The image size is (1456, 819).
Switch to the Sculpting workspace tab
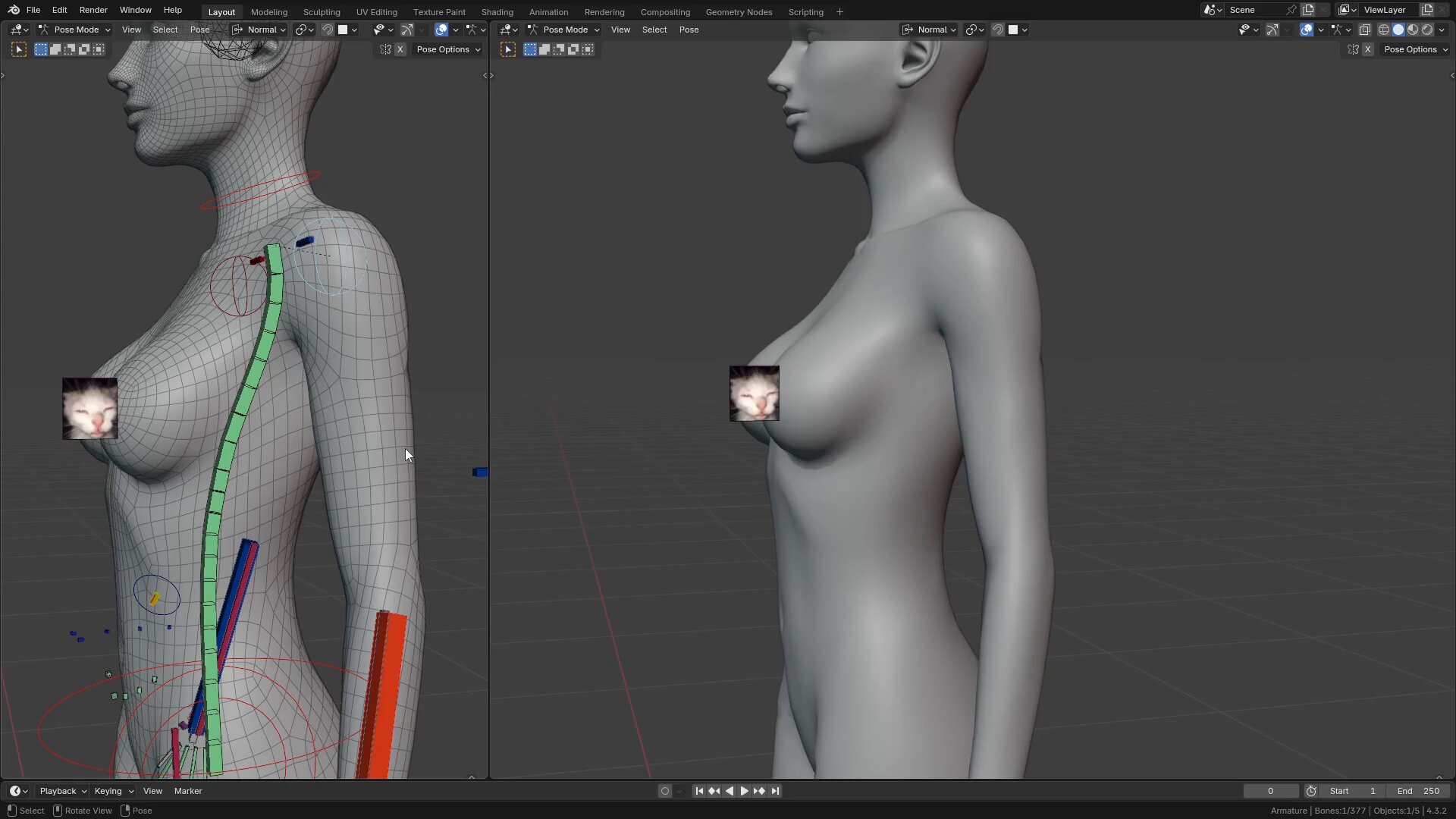pos(322,12)
